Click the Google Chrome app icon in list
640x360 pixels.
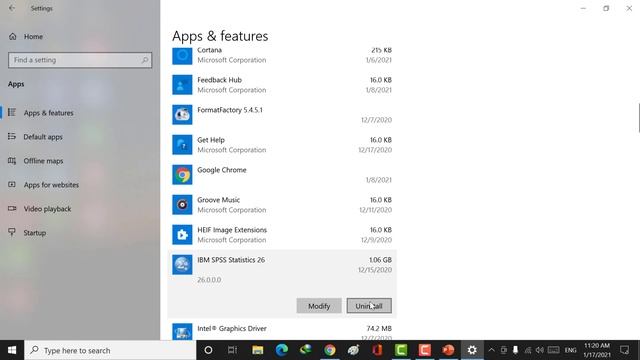(x=182, y=175)
